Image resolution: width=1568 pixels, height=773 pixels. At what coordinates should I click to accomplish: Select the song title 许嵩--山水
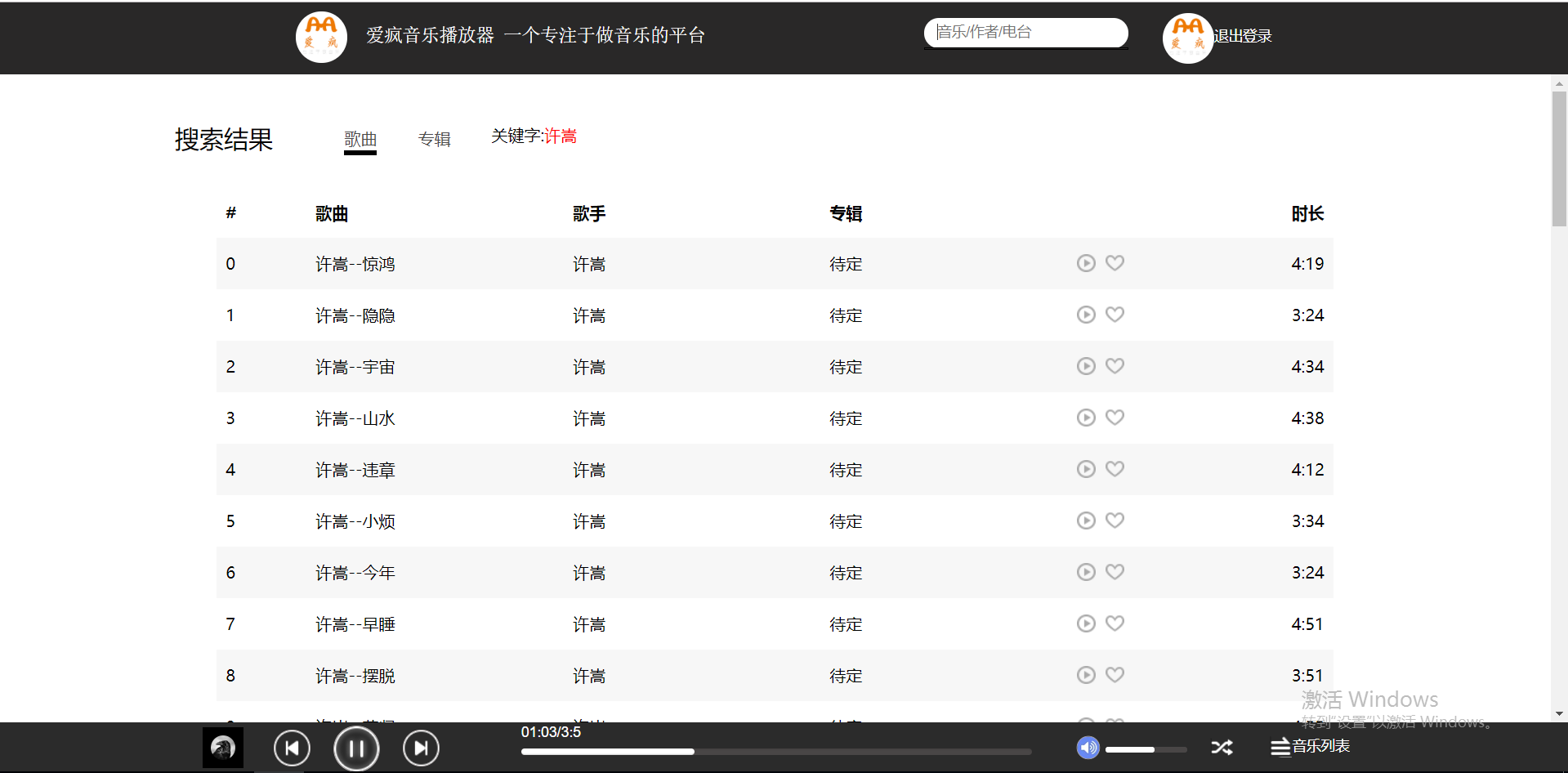355,418
